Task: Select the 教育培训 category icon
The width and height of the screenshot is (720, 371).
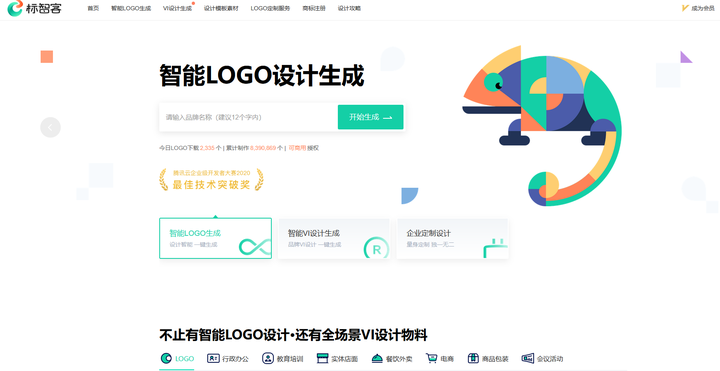Action: click(268, 359)
